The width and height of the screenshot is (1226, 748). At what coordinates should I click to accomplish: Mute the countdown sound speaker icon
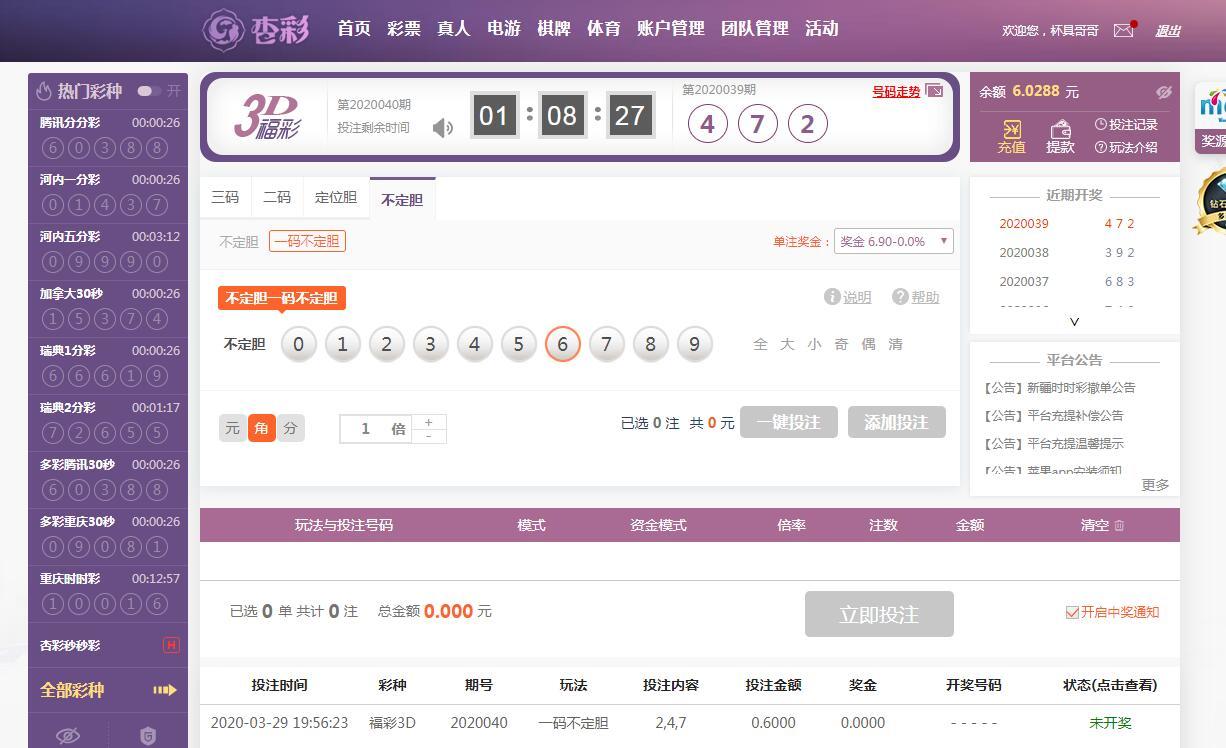click(x=443, y=127)
